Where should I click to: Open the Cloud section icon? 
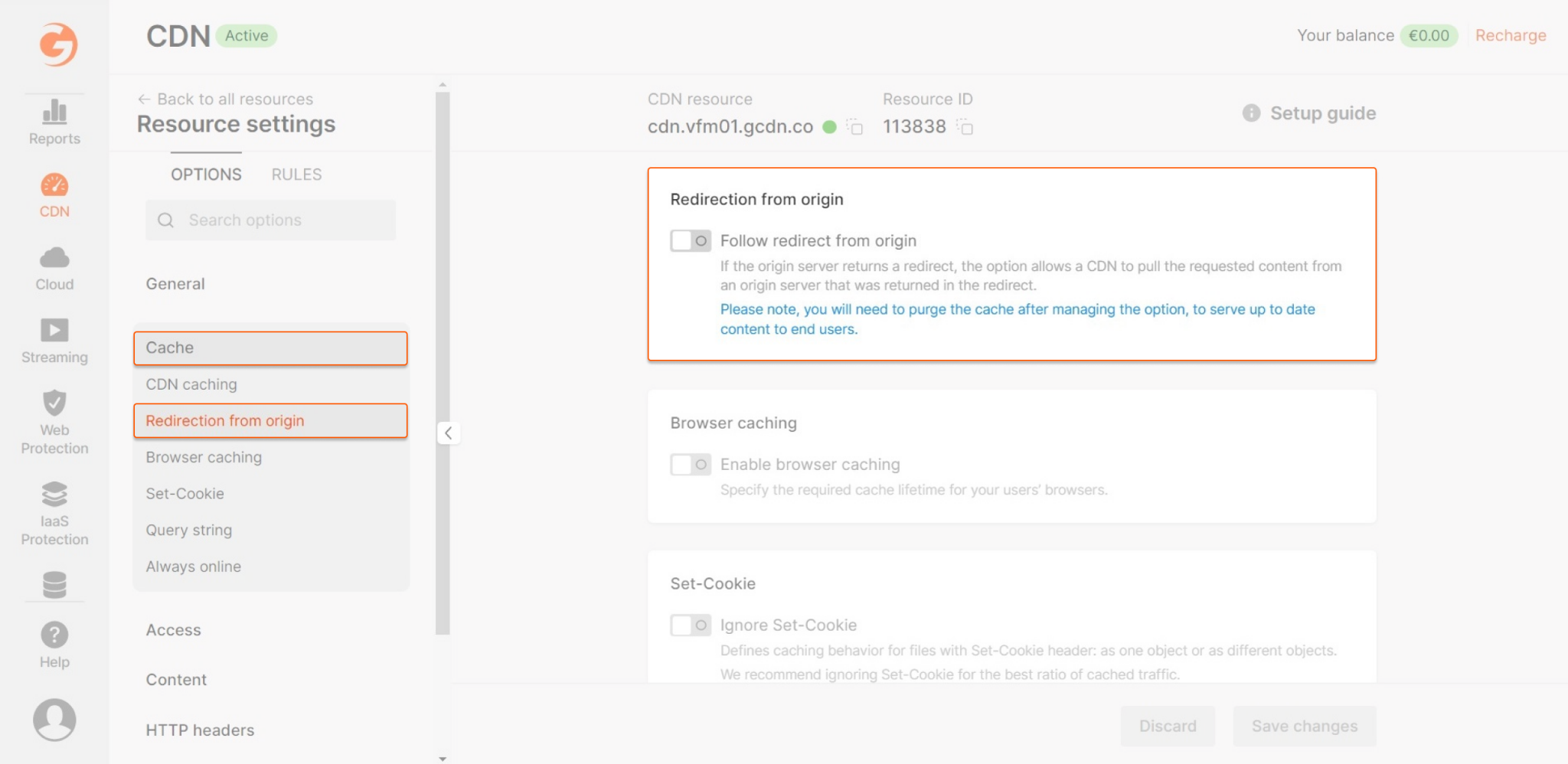pyautogui.click(x=54, y=257)
